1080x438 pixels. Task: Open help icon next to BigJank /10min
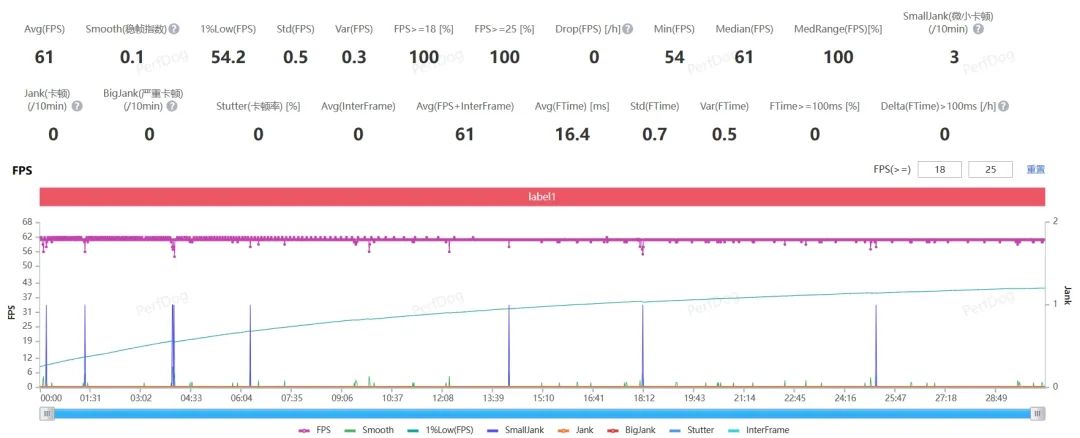[172, 106]
